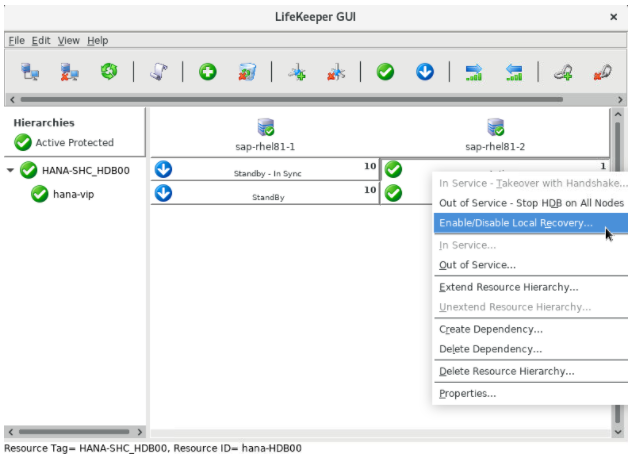This screenshot has width=638, height=460.
Task: Click the Active Protected green check icon
Action: click(x=23, y=142)
